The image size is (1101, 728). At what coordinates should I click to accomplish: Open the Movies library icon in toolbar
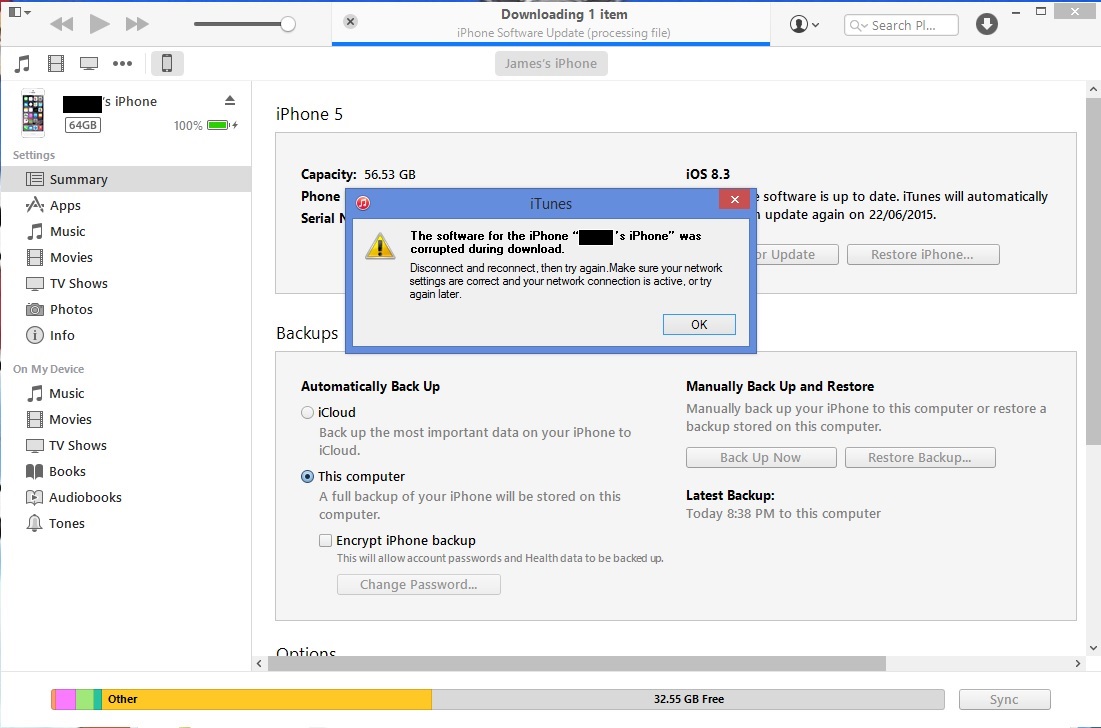coord(55,64)
